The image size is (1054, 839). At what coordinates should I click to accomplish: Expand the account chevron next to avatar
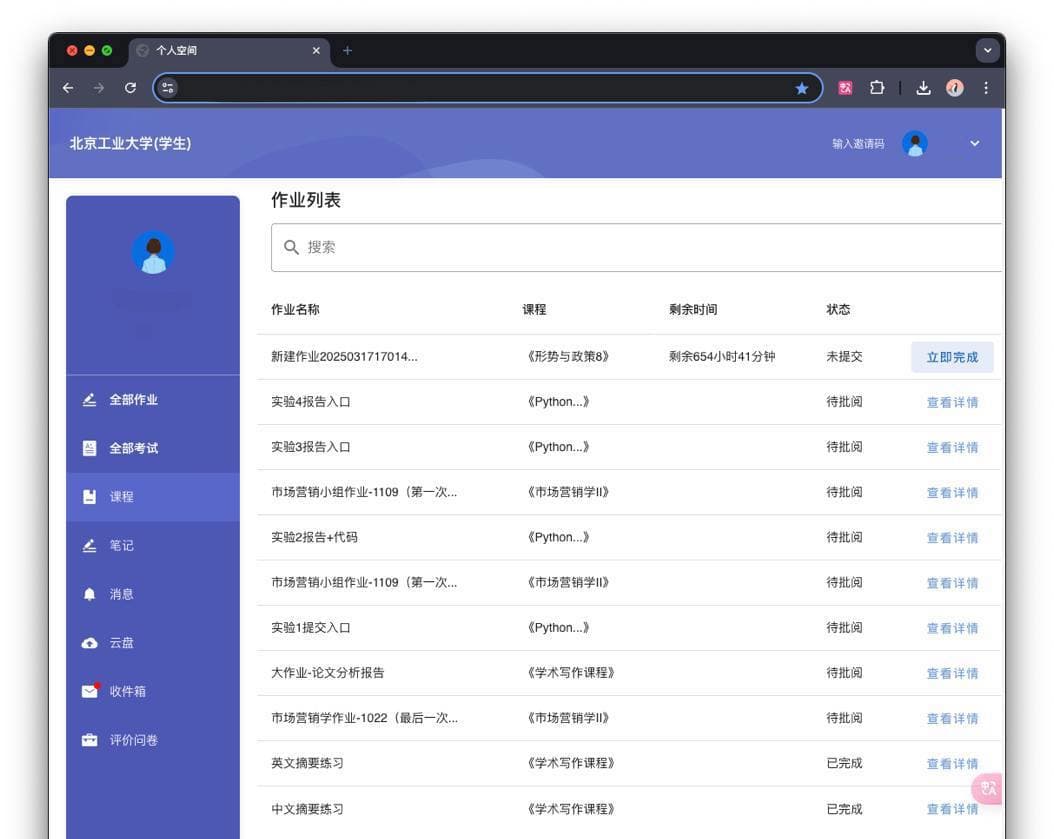click(x=974, y=143)
